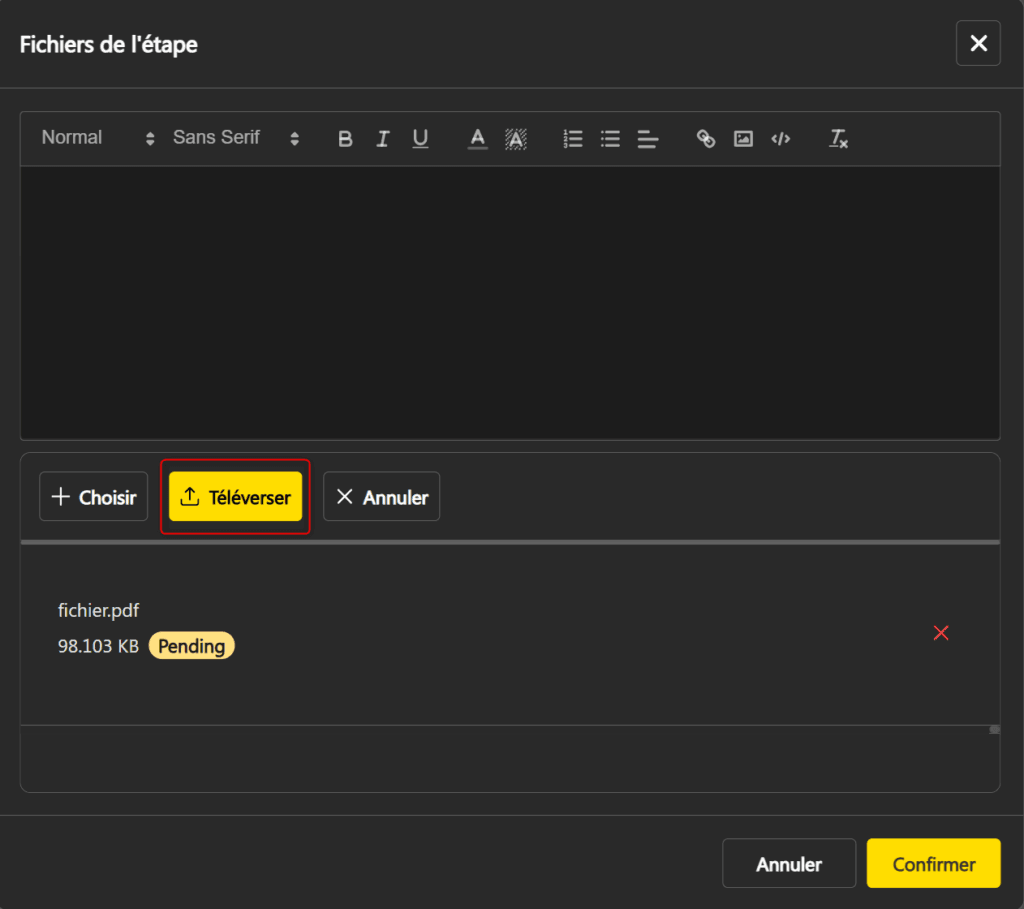This screenshot has height=909, width=1024.
Task: Insert an image into the editor
Action: (743, 139)
